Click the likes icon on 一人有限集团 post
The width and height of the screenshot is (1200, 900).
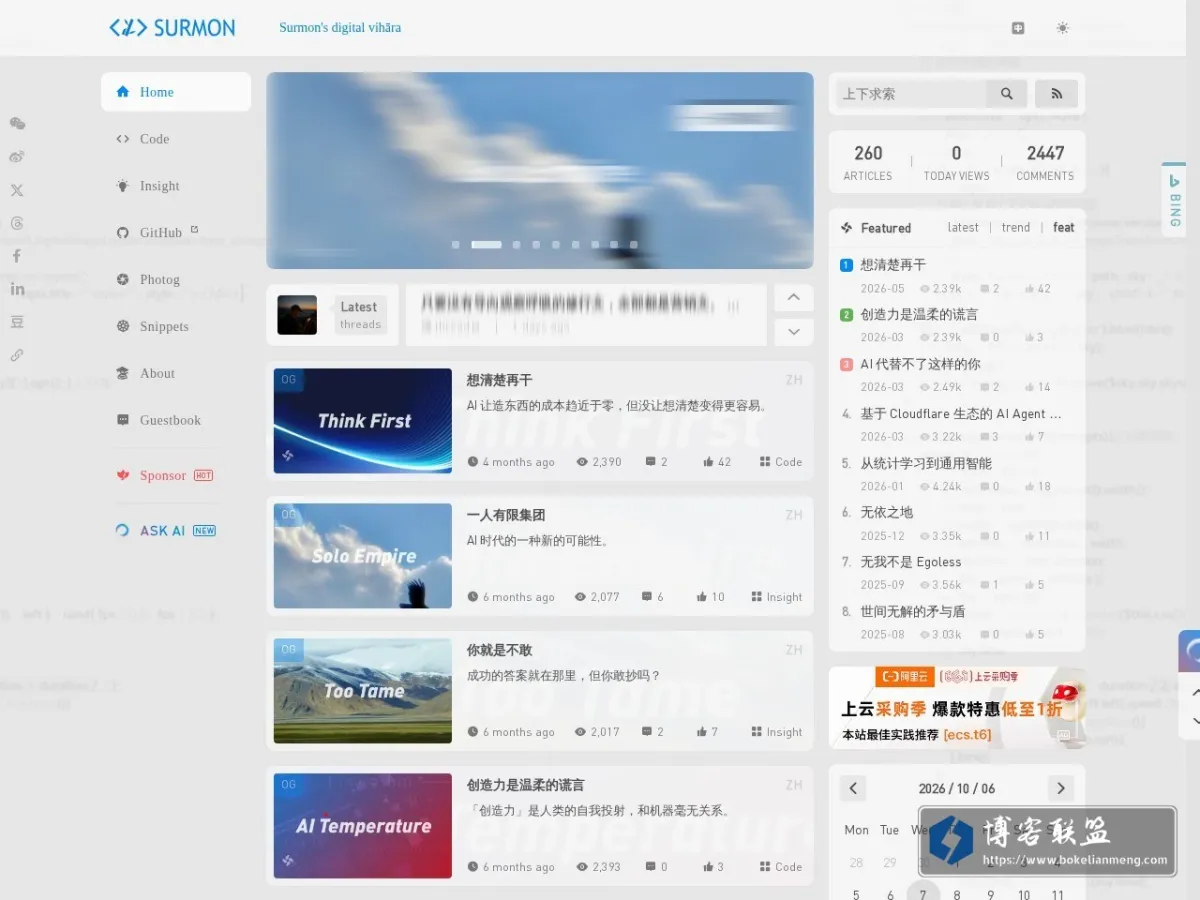click(703, 597)
